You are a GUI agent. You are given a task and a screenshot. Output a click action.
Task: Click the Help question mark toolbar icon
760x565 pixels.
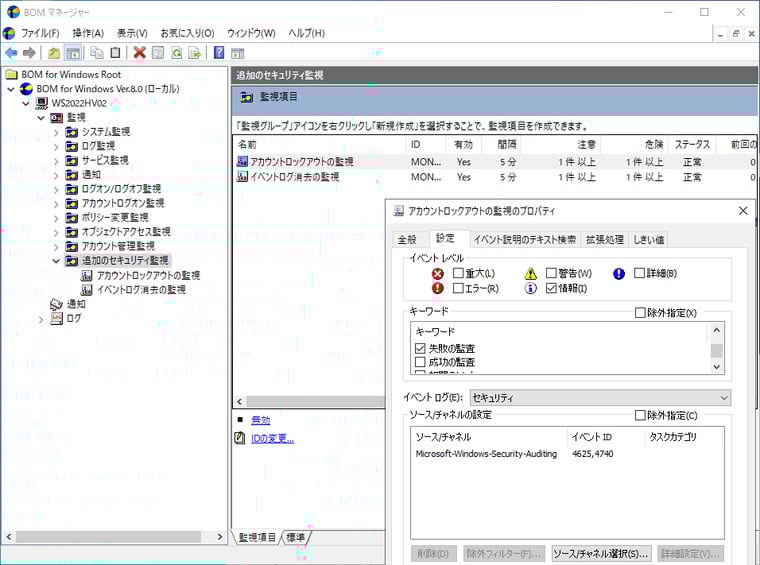(x=219, y=52)
